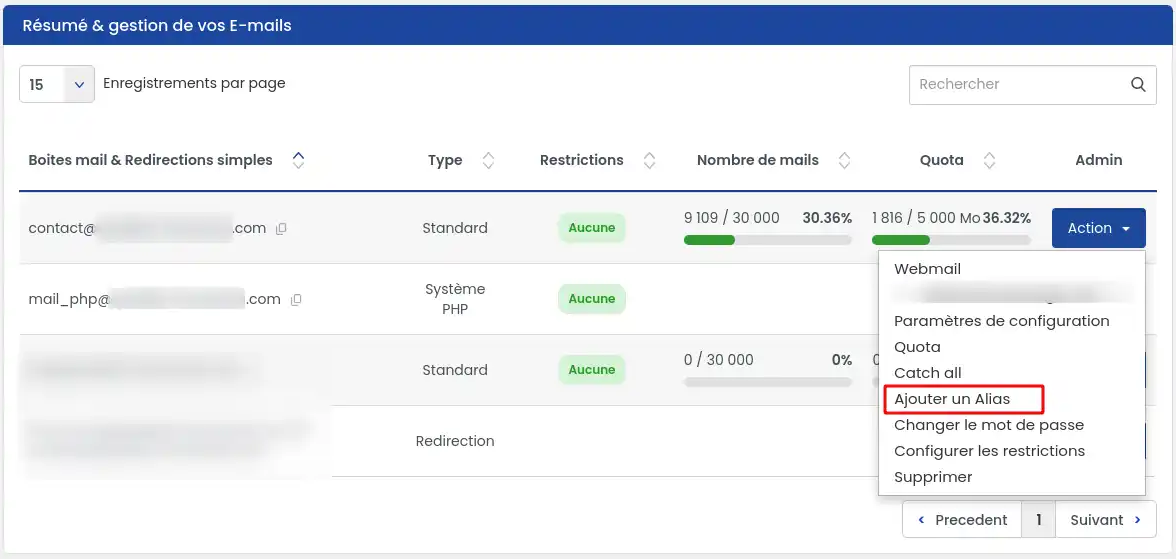This screenshot has height=559, width=1176.
Task: Choose Quota in the Action menu
Action: coord(917,347)
